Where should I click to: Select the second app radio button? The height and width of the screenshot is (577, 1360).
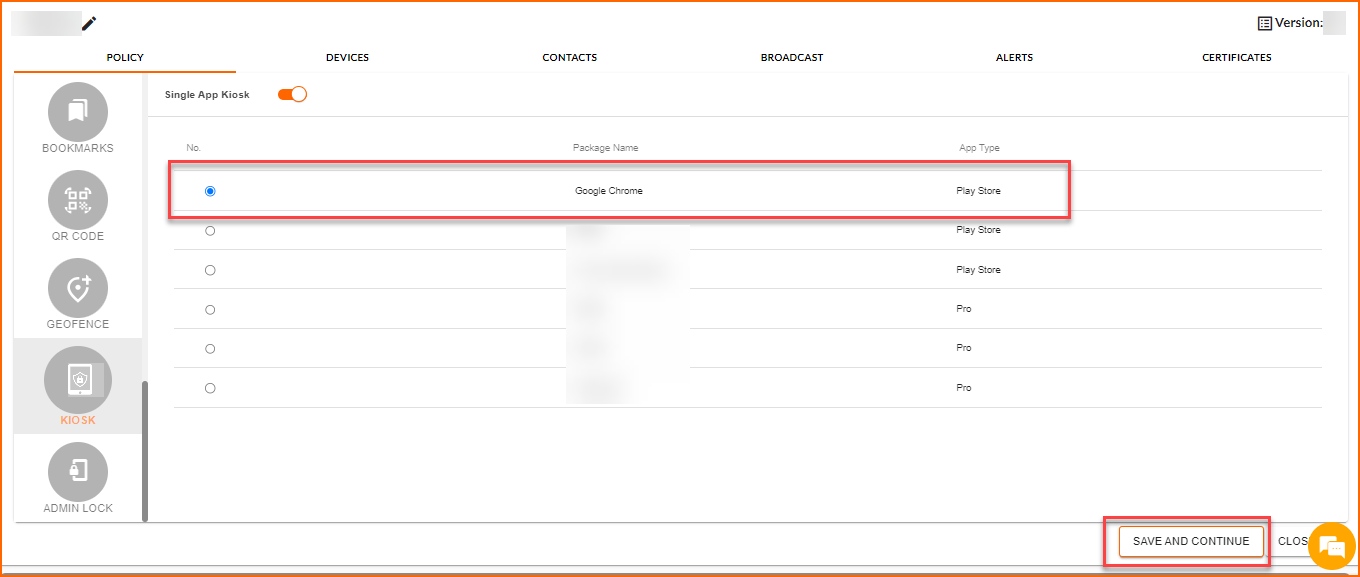tap(210, 230)
